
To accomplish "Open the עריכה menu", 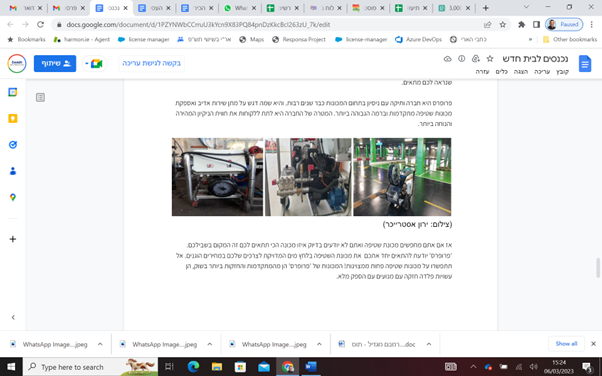I will [x=542, y=72].
